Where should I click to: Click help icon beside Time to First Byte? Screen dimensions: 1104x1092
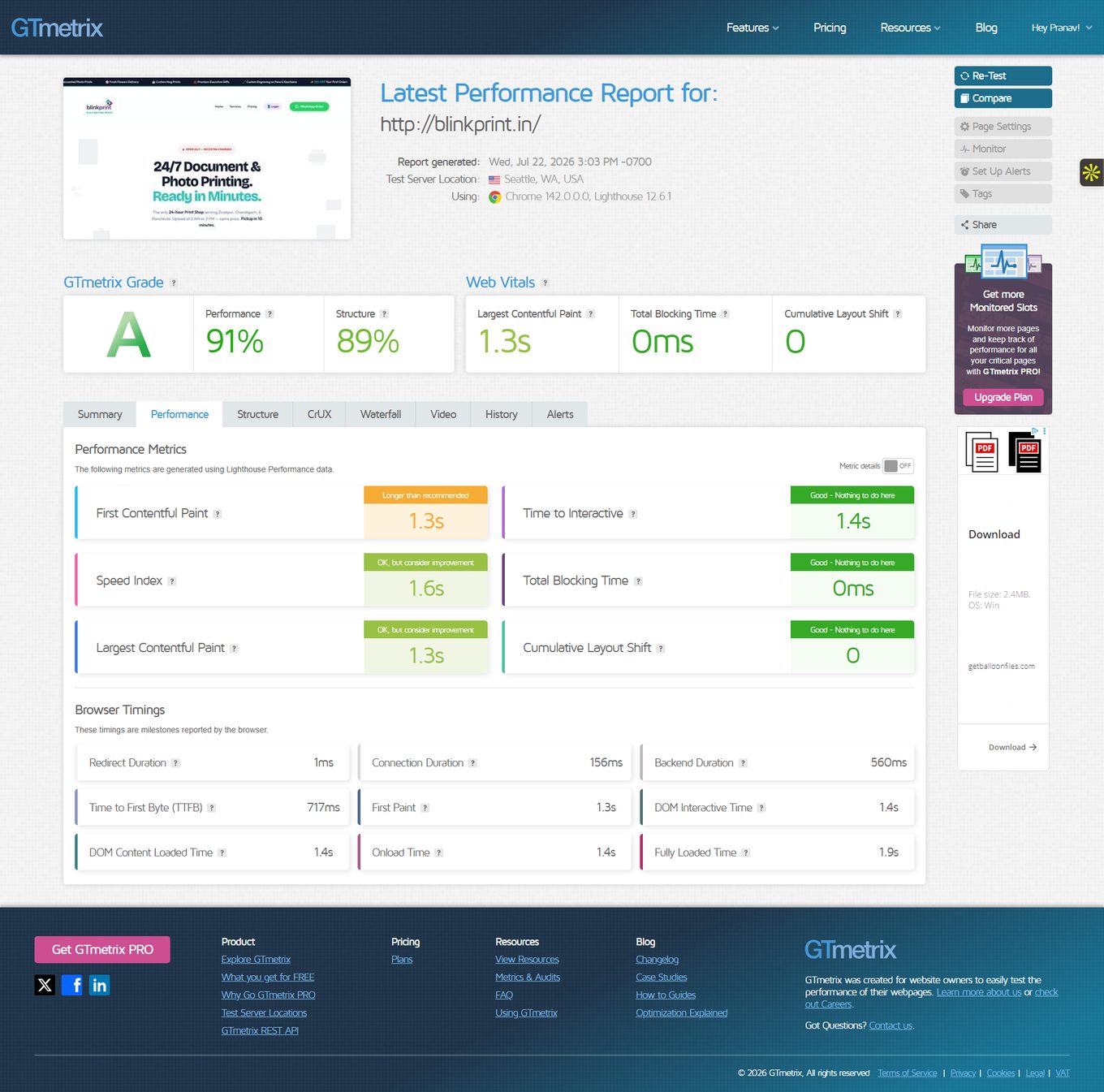click(212, 808)
